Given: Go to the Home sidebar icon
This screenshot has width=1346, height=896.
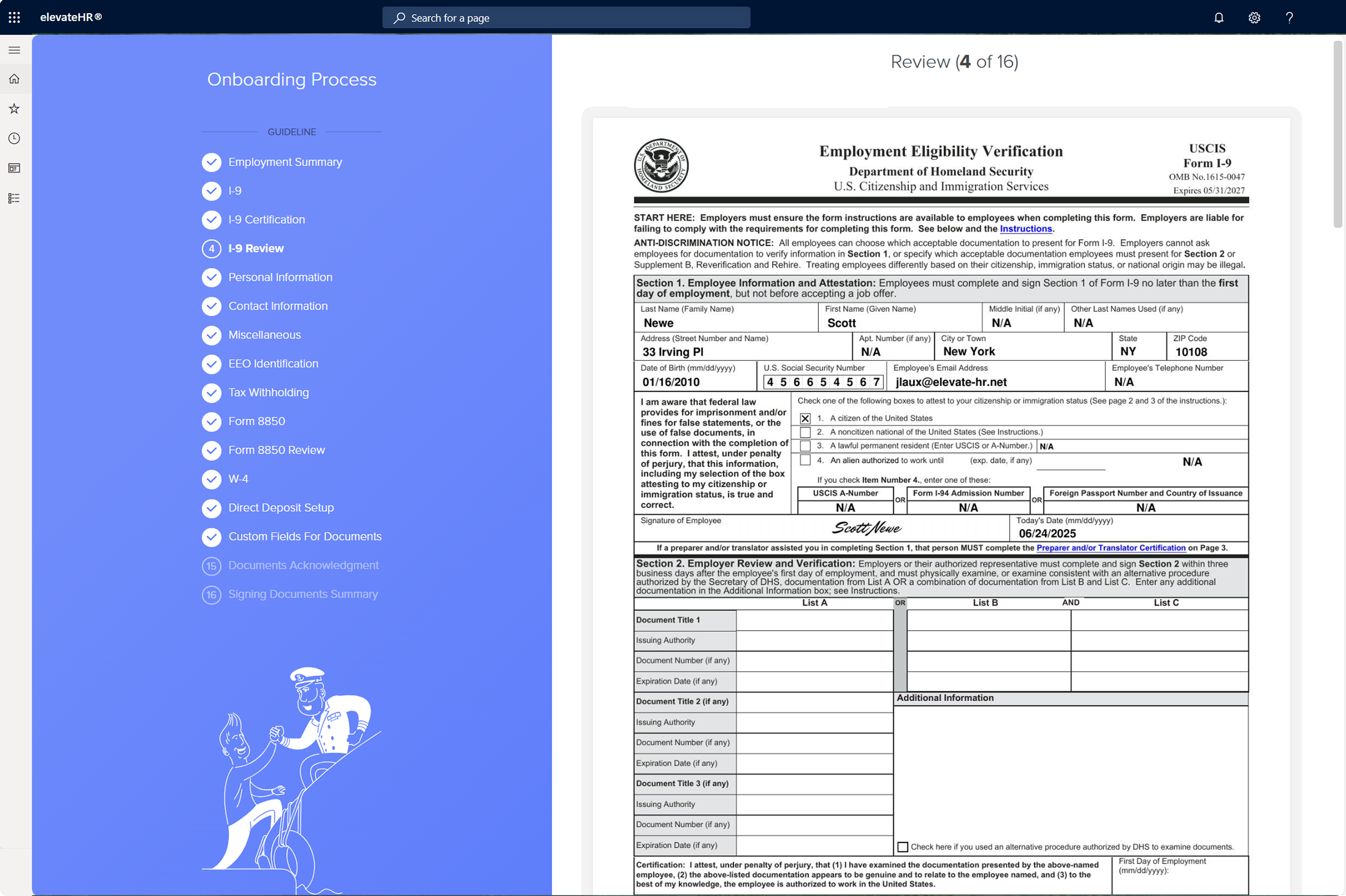Looking at the screenshot, I should [14, 79].
